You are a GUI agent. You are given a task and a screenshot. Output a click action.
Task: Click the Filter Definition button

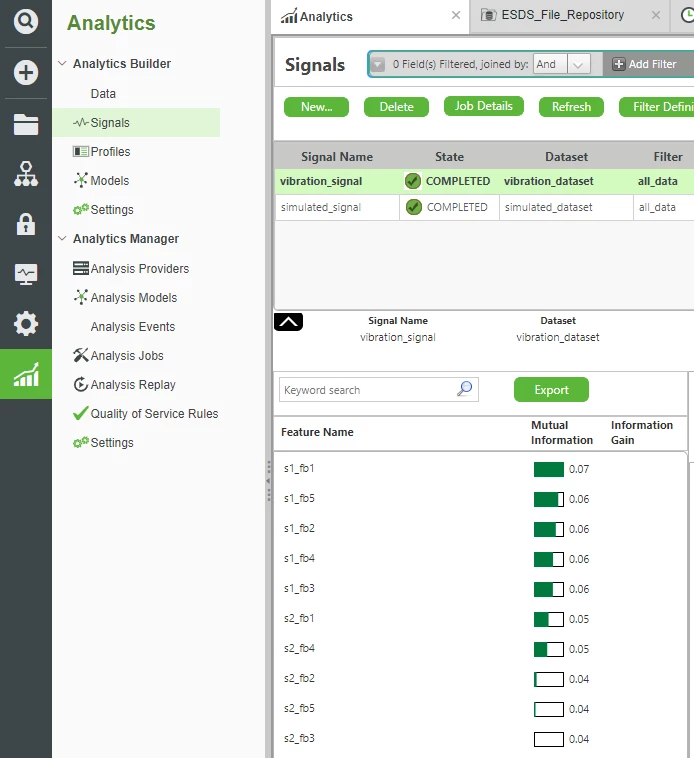[656, 107]
